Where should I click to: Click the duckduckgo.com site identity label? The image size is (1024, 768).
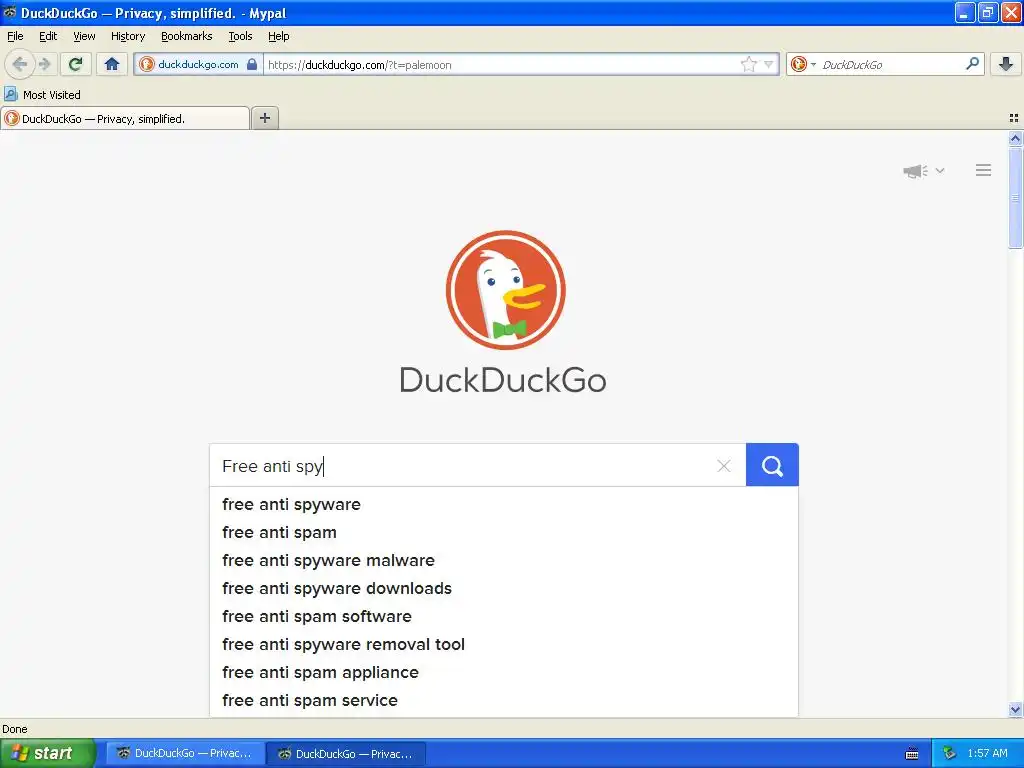[198, 64]
